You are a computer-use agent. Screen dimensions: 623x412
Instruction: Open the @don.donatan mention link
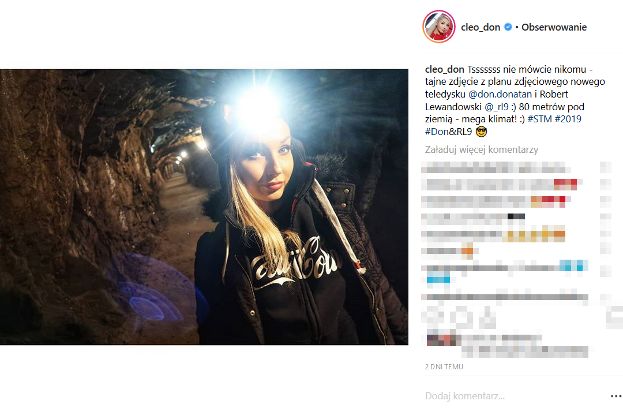[498, 94]
